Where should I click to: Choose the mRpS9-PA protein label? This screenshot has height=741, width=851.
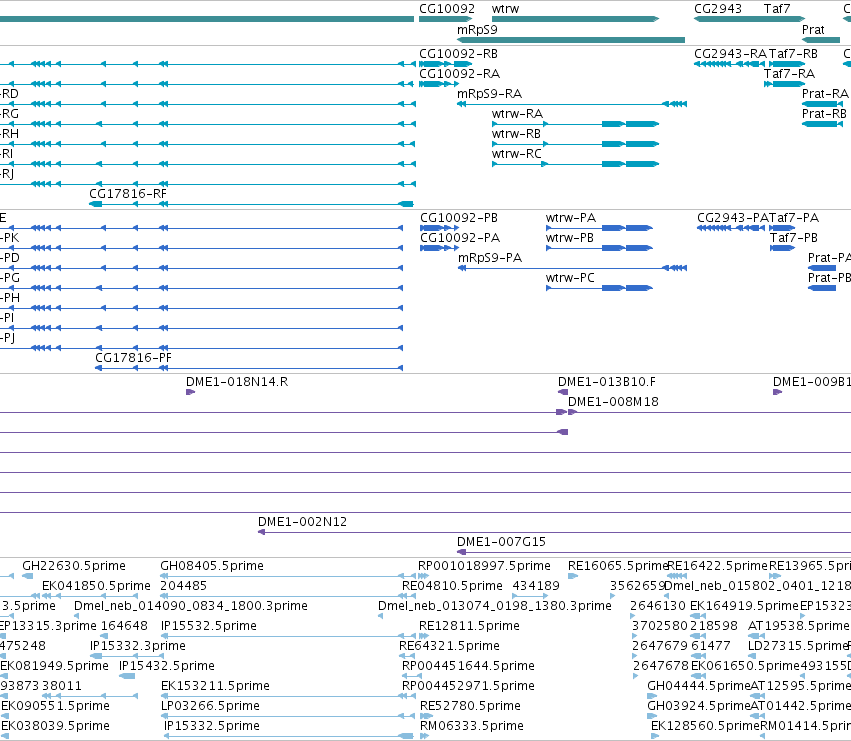coord(490,258)
